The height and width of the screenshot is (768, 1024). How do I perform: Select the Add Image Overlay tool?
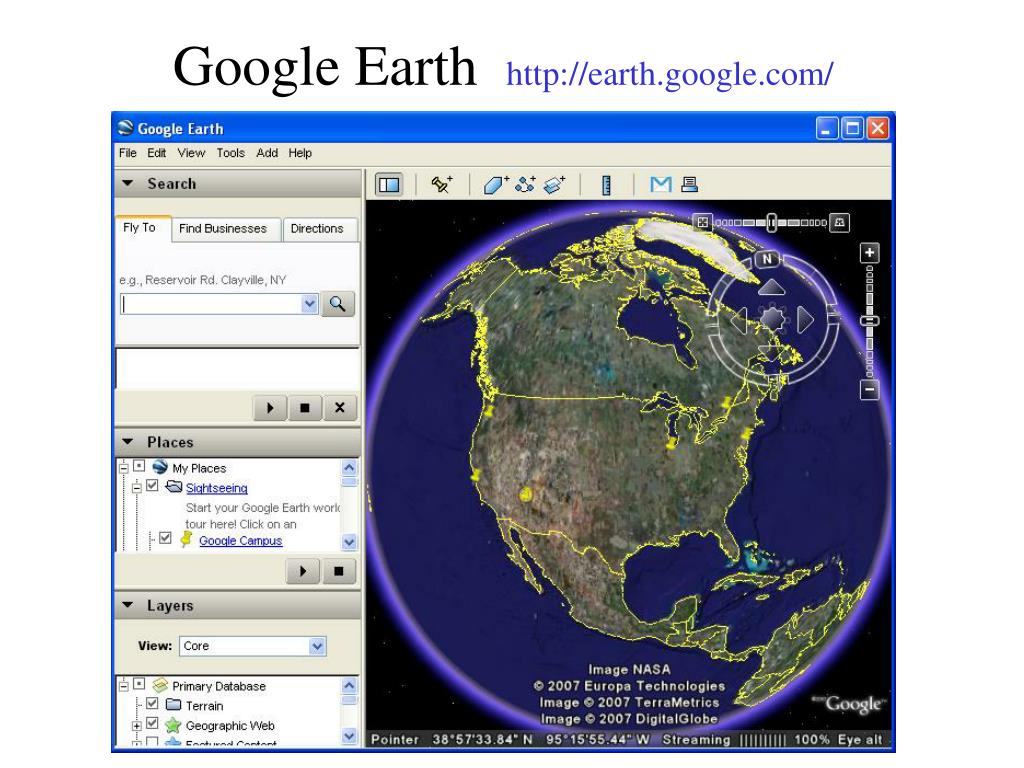pos(554,185)
